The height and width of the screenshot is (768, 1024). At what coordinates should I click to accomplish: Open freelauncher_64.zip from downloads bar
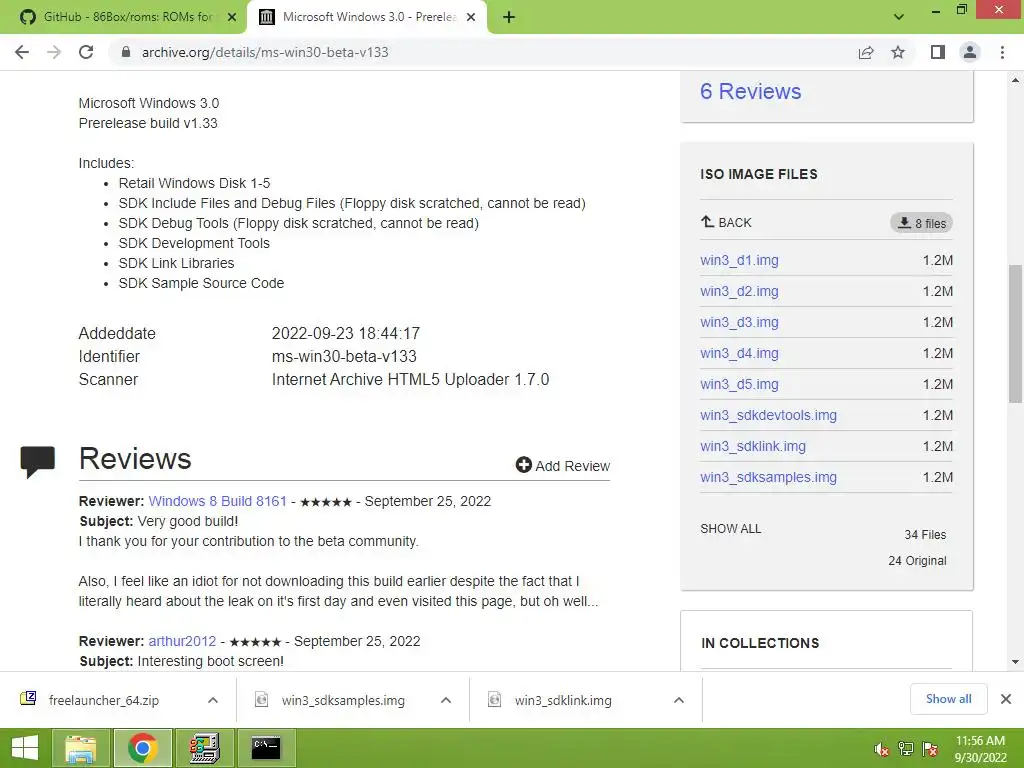pyautogui.click(x=104, y=700)
